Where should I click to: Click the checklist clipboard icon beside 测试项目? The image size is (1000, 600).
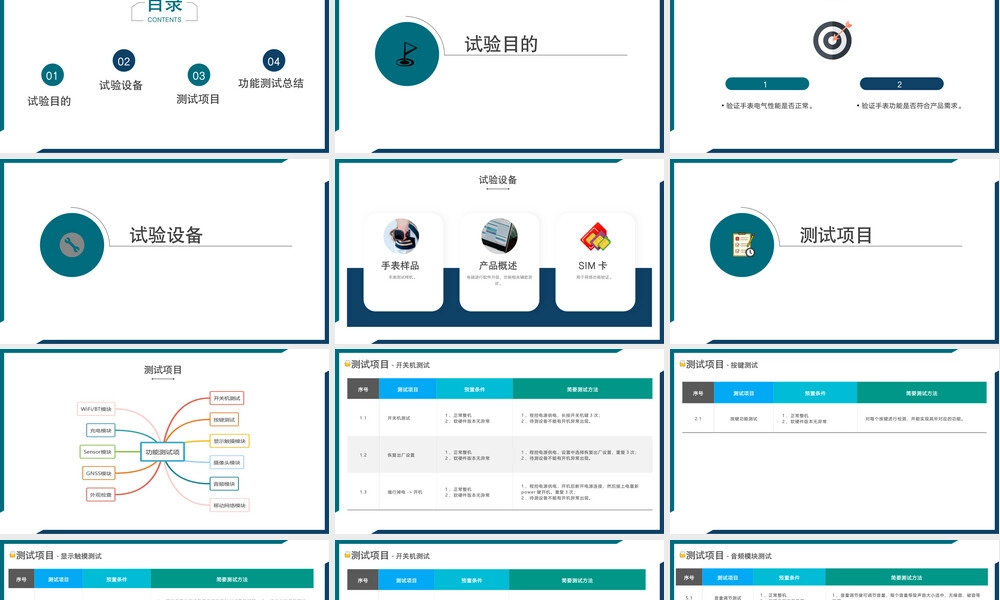coord(742,245)
